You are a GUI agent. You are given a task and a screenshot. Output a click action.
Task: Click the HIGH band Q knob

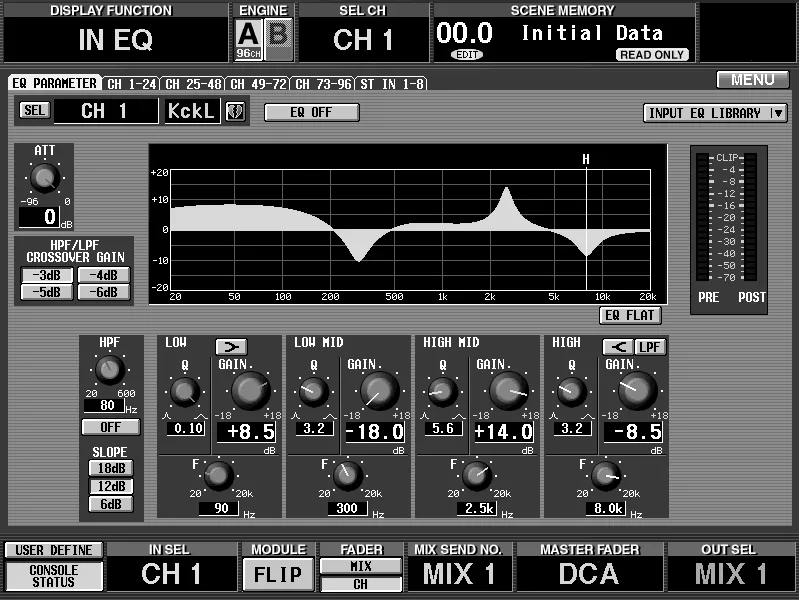[572, 392]
